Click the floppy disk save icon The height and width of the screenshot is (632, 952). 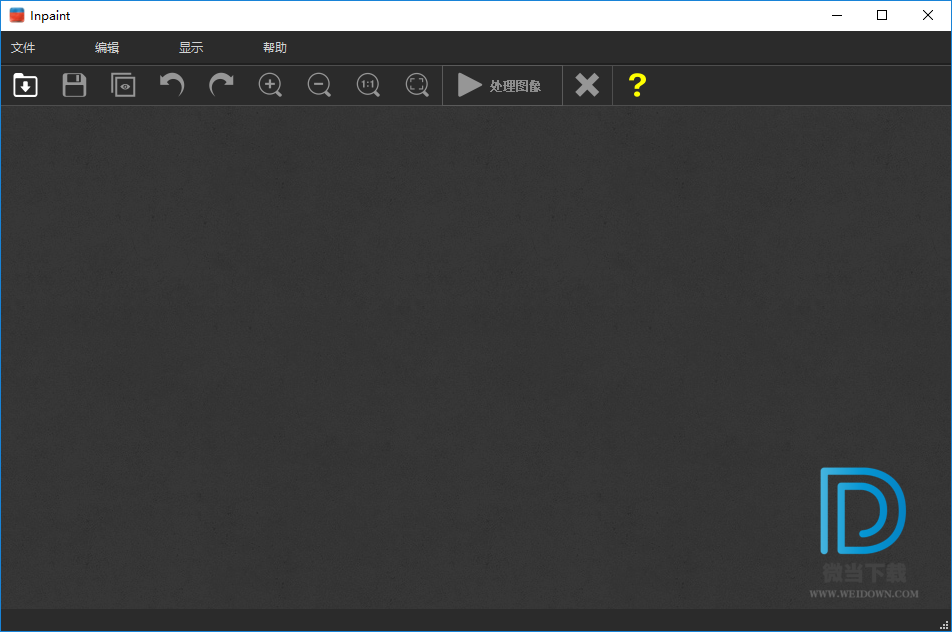point(74,85)
